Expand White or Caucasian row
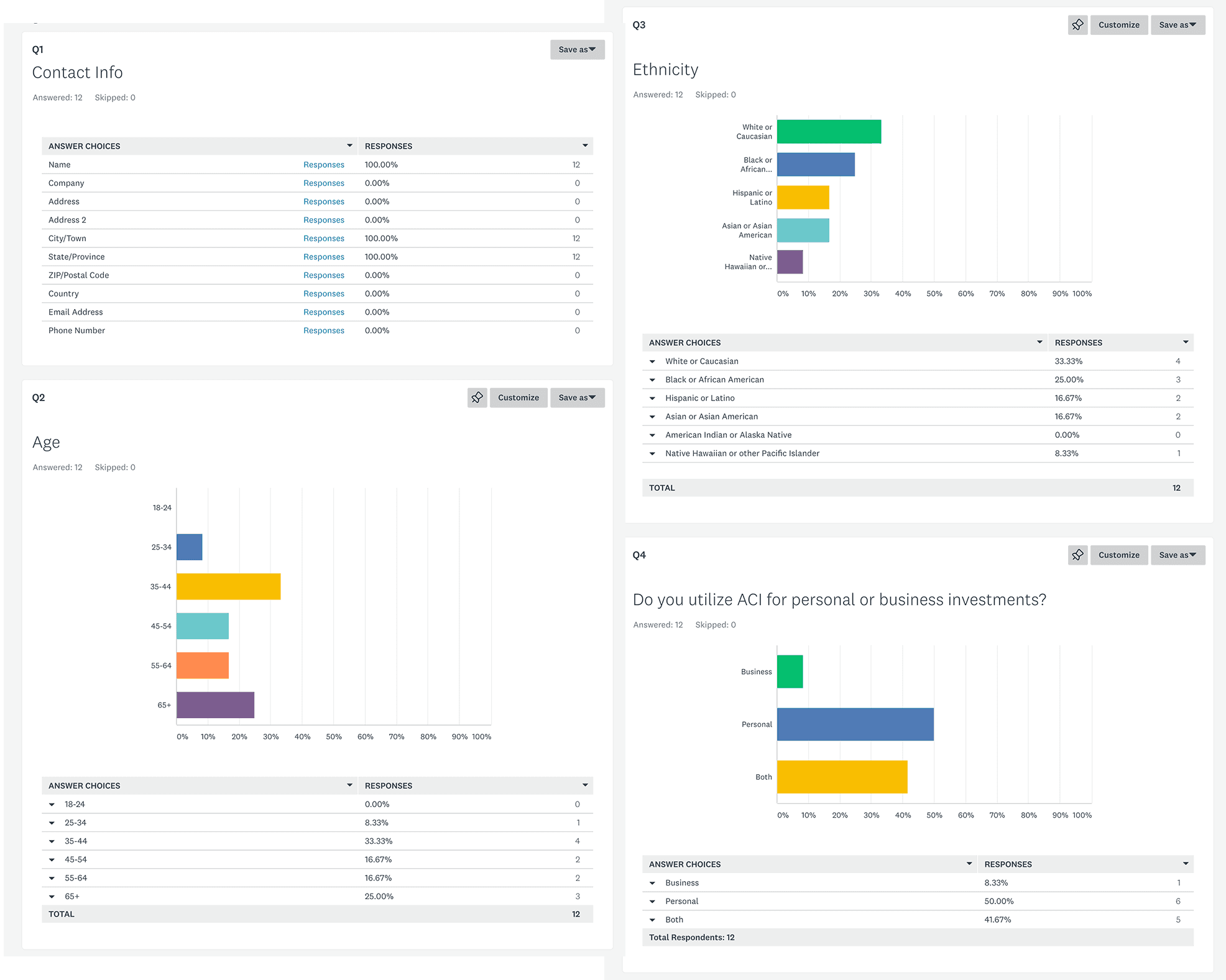Image resolution: width=1226 pixels, height=980 pixels. [x=652, y=361]
